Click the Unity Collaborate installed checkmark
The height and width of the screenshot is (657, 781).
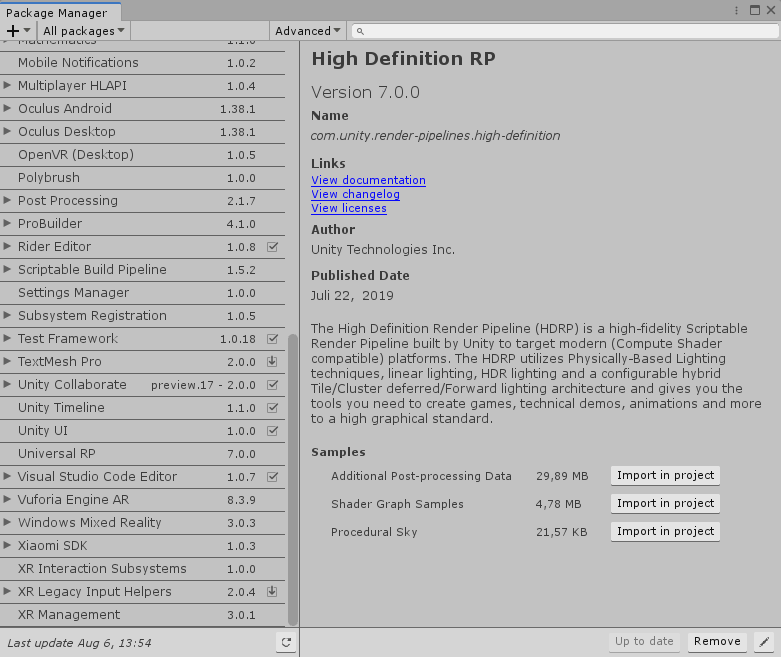click(272, 385)
